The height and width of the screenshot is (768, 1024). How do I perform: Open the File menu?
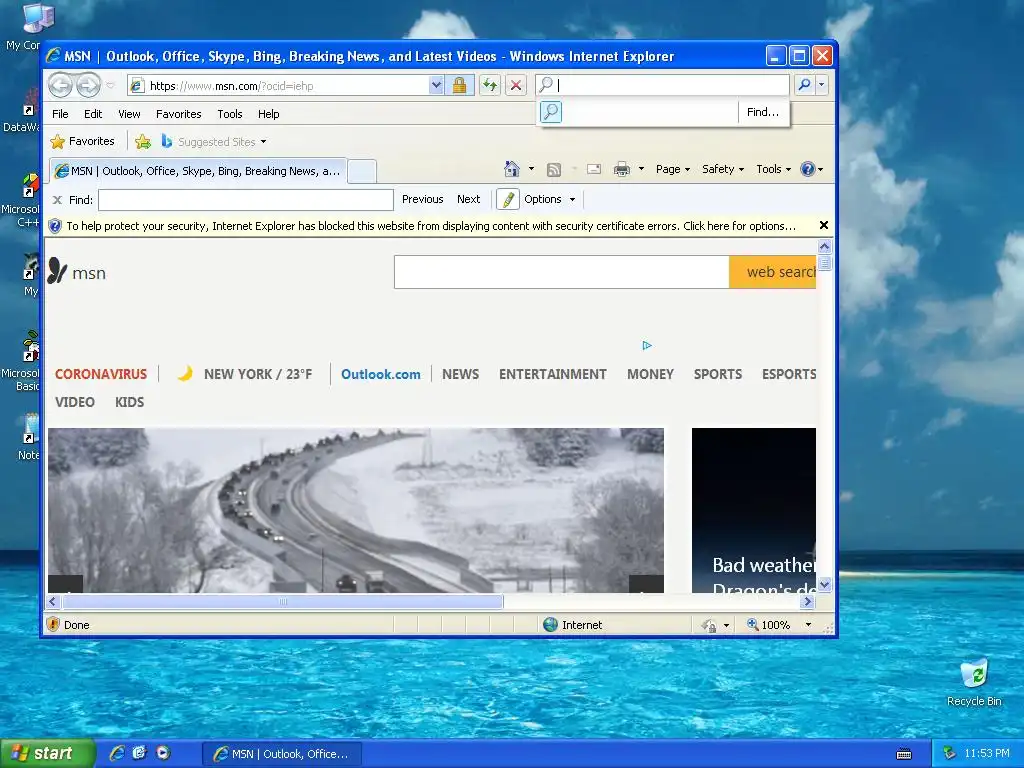click(60, 114)
